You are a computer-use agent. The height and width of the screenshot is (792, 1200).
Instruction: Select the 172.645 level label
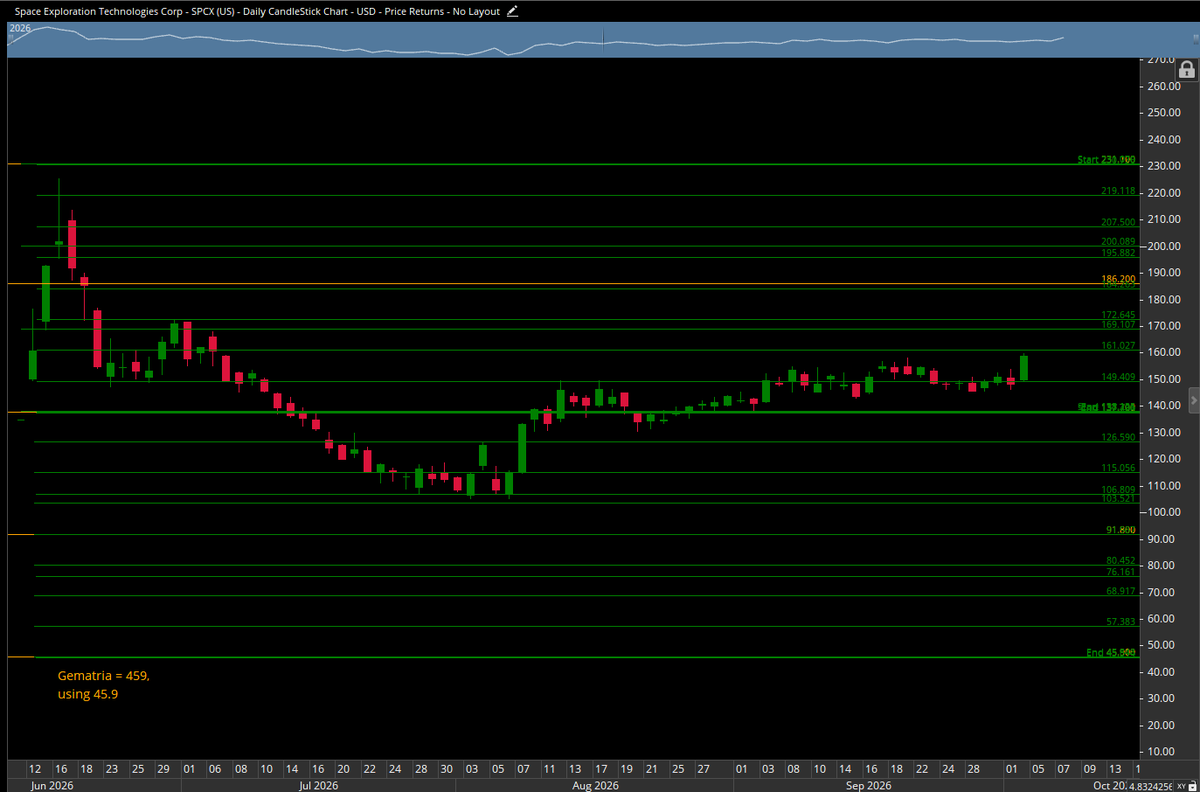click(x=1117, y=315)
